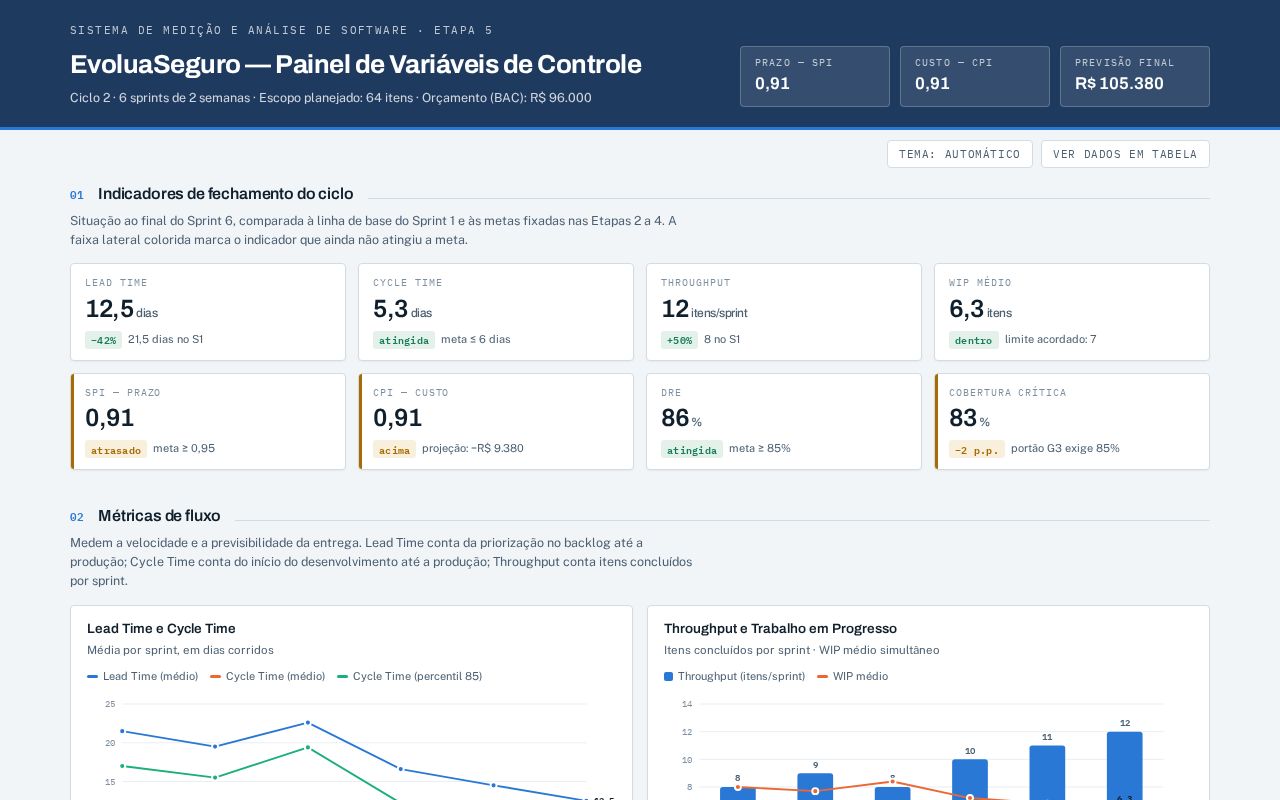Viewport: 1280px width, 800px height.
Task: Click the "+50%" badge in Throughput card
Action: pyautogui.click(x=679, y=340)
